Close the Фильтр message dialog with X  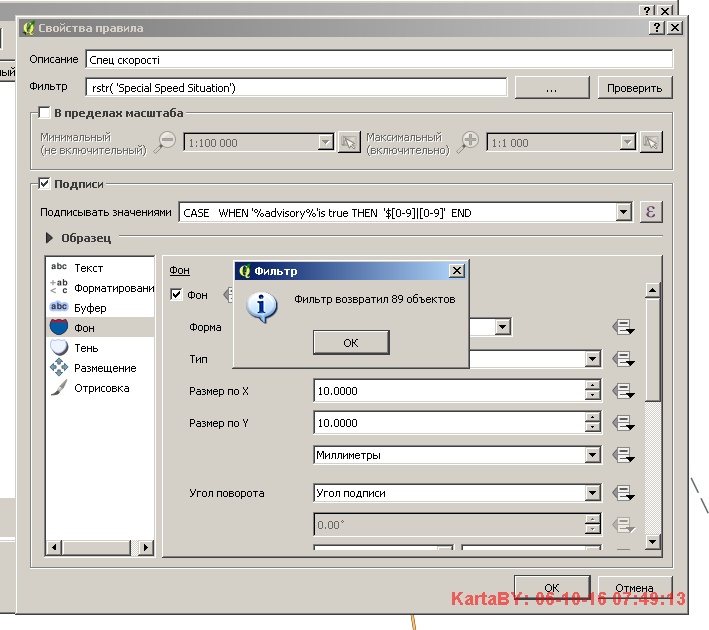457,270
